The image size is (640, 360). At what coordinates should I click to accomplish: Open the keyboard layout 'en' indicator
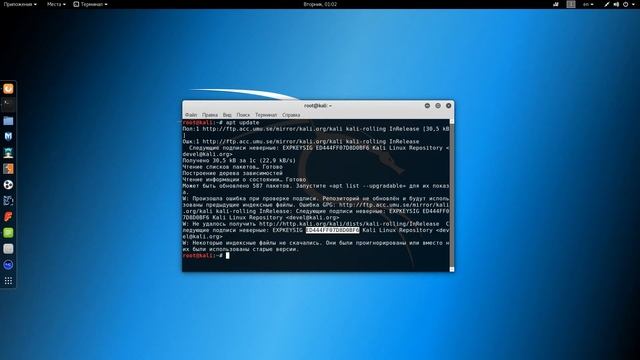[x=588, y=4]
